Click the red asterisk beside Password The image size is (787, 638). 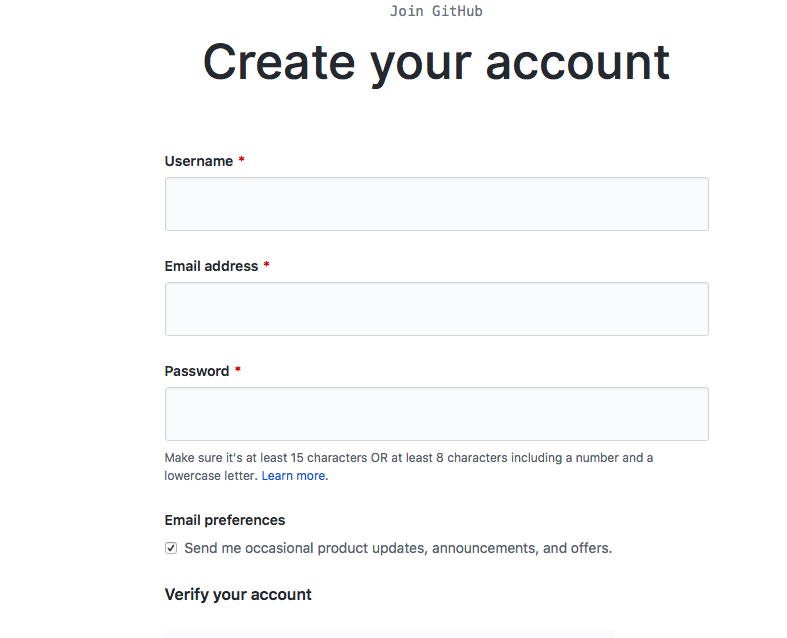pos(238,371)
